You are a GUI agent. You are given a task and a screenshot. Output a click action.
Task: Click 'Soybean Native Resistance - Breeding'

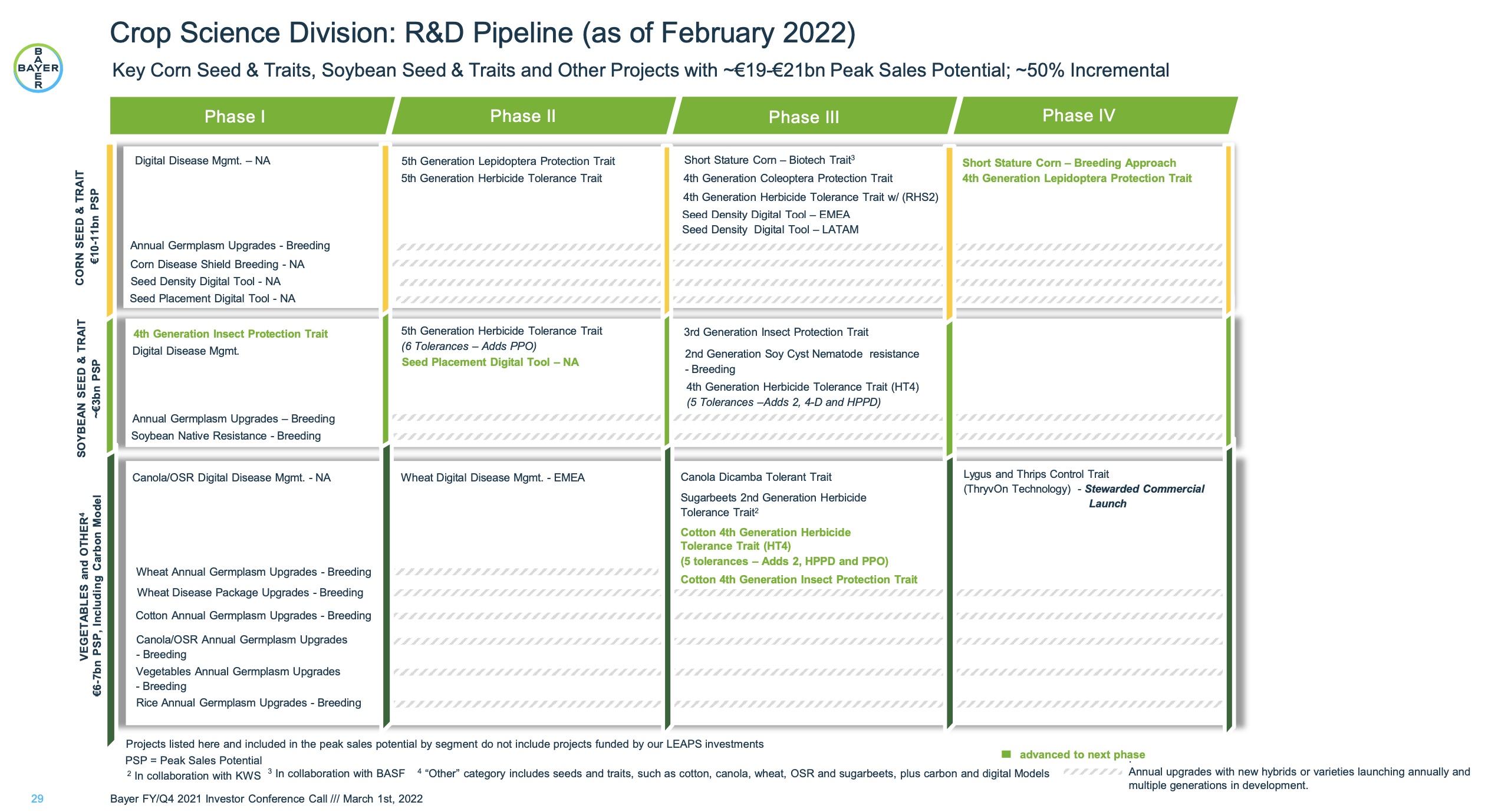(x=226, y=435)
